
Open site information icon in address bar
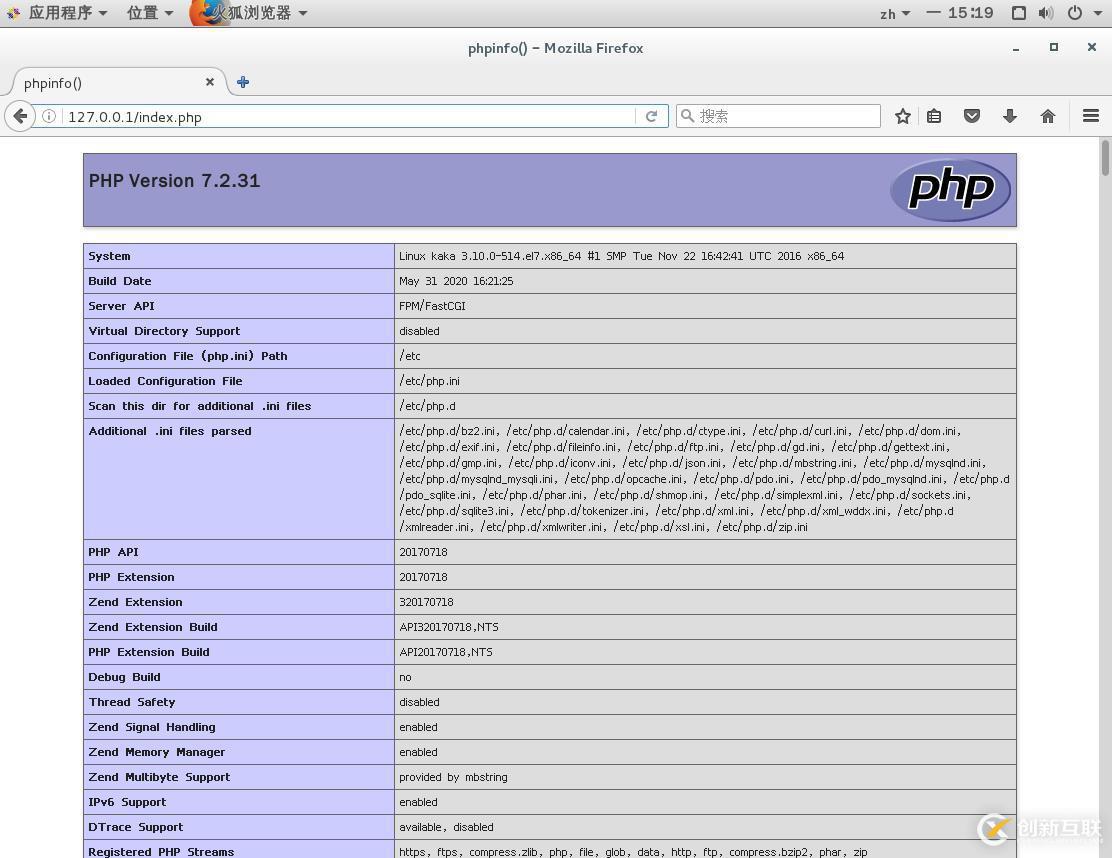pos(49,116)
